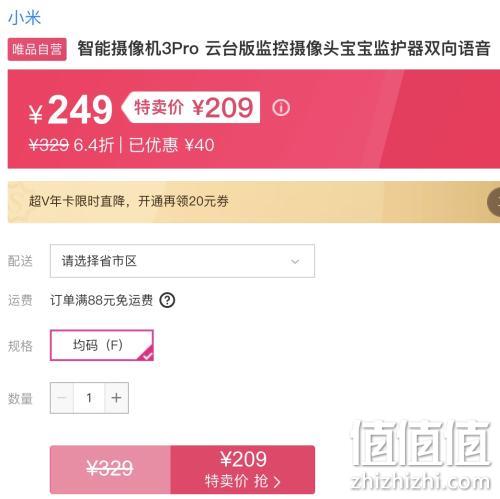Screen dimensions: 500x499
Task: Open the 请选择省市区 delivery dropdown
Action: point(182,261)
